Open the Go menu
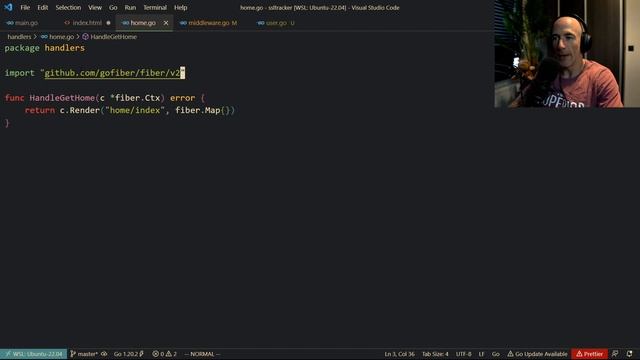 113,7
